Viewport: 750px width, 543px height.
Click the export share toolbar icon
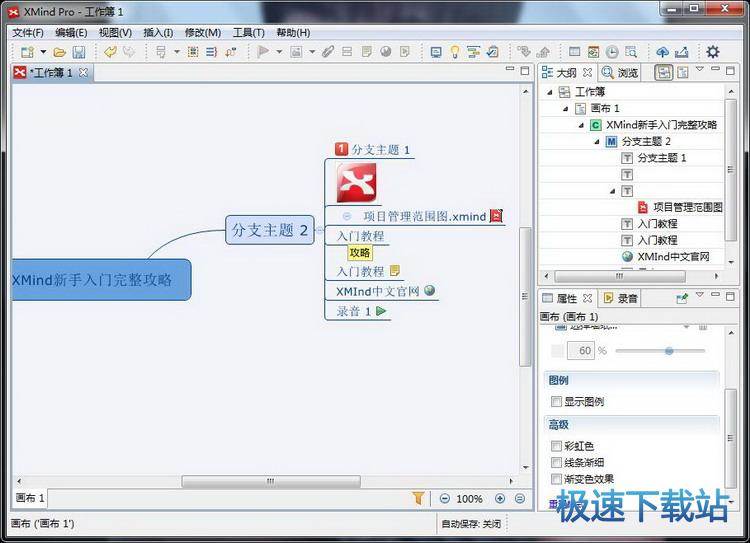click(682, 52)
